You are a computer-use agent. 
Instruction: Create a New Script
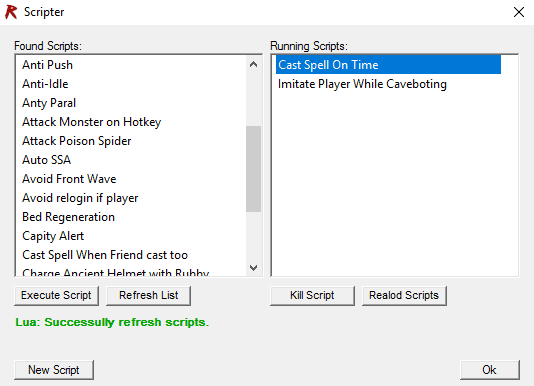tap(54, 370)
